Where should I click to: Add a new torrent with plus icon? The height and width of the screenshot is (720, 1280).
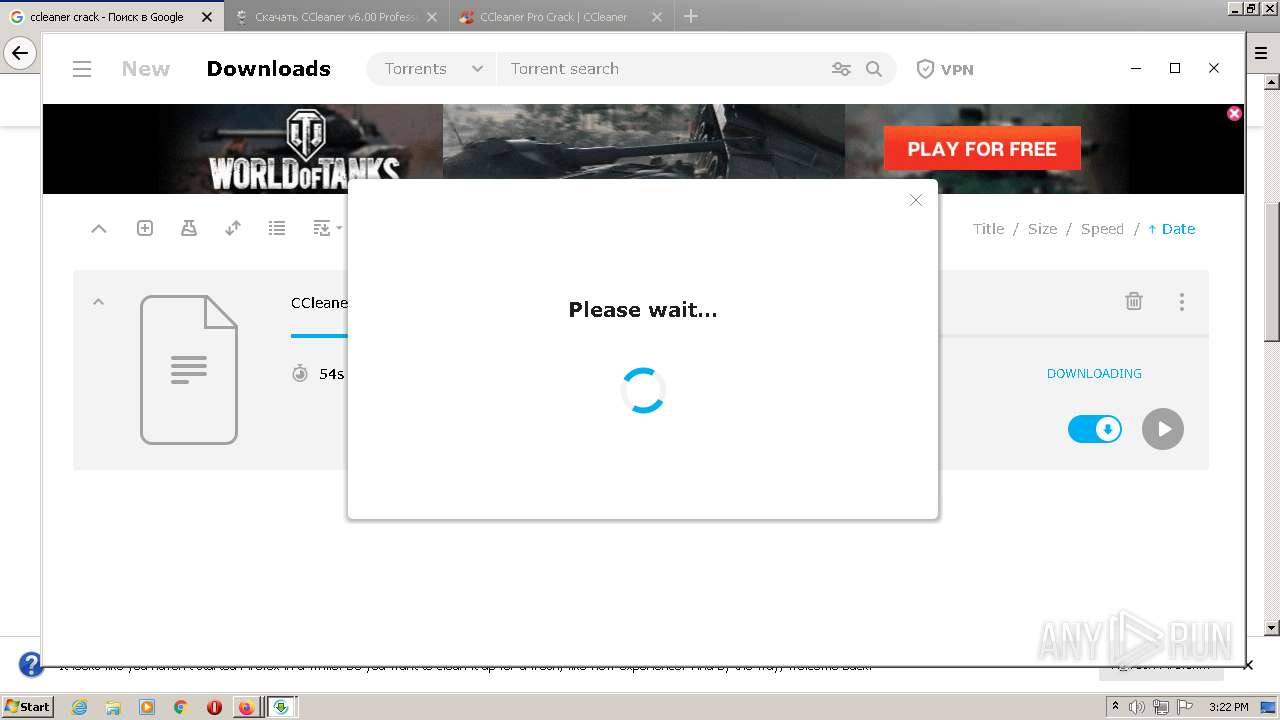(145, 228)
